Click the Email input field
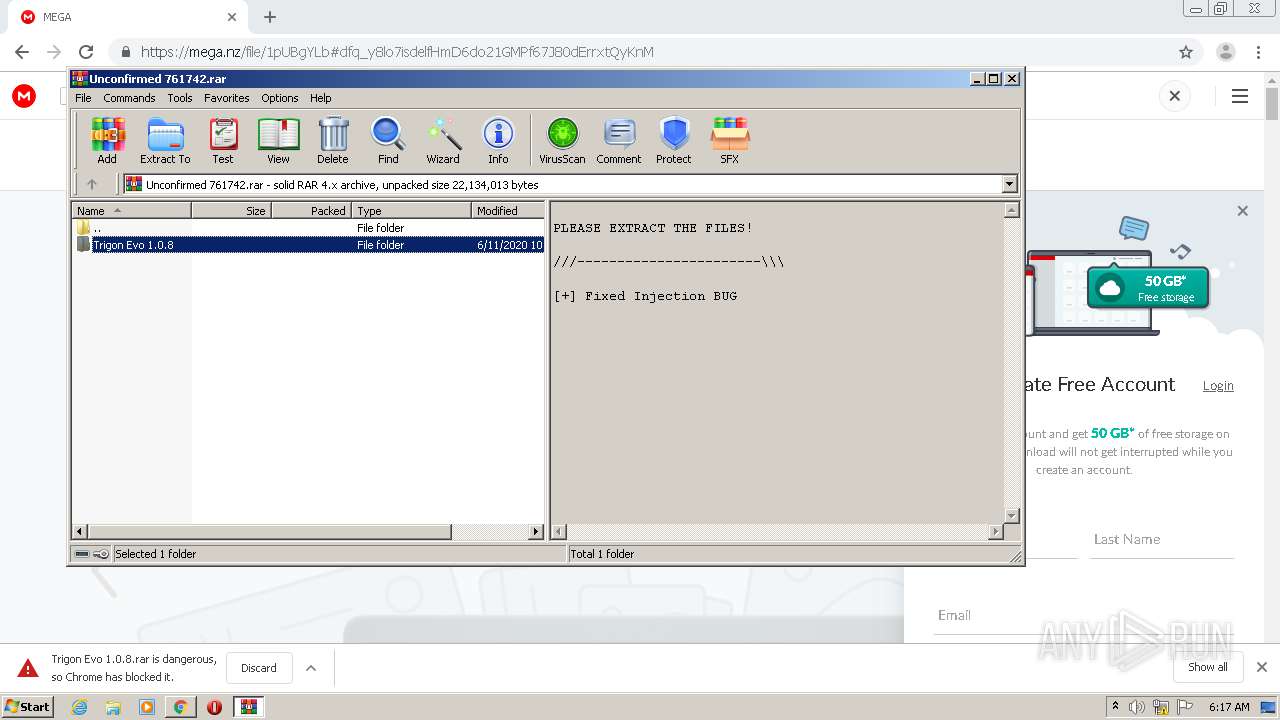1280x720 pixels. 1085,615
